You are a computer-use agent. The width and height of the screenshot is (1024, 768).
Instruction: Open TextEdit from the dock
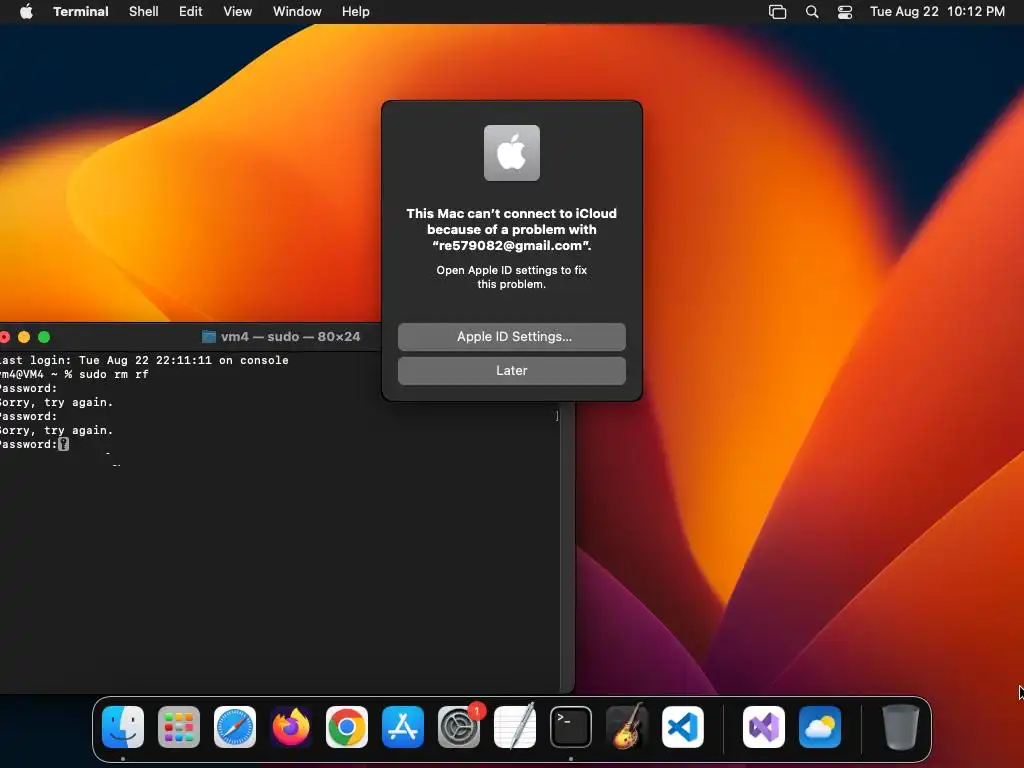(515, 726)
